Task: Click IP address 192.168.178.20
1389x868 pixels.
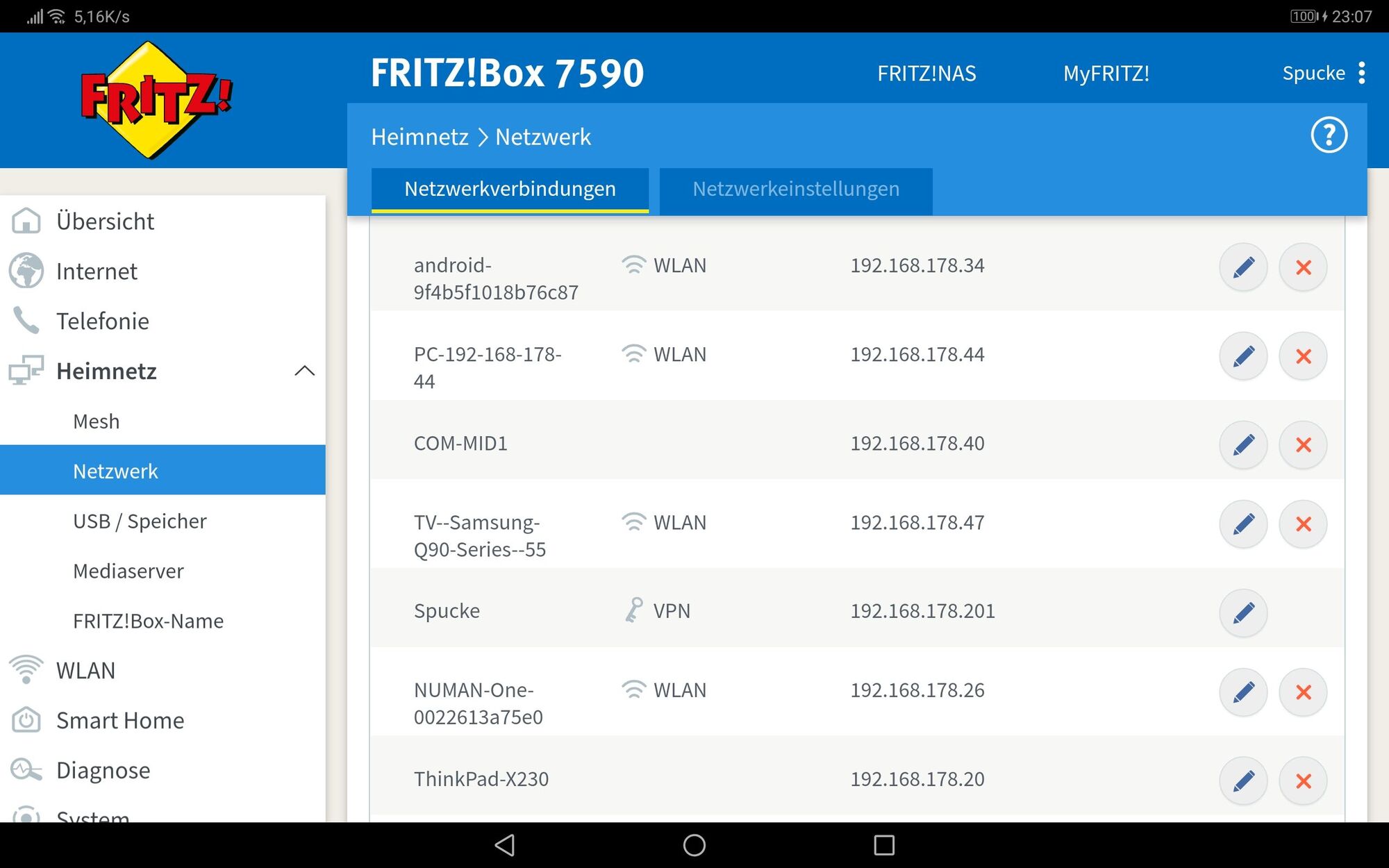Action: pos(917,779)
